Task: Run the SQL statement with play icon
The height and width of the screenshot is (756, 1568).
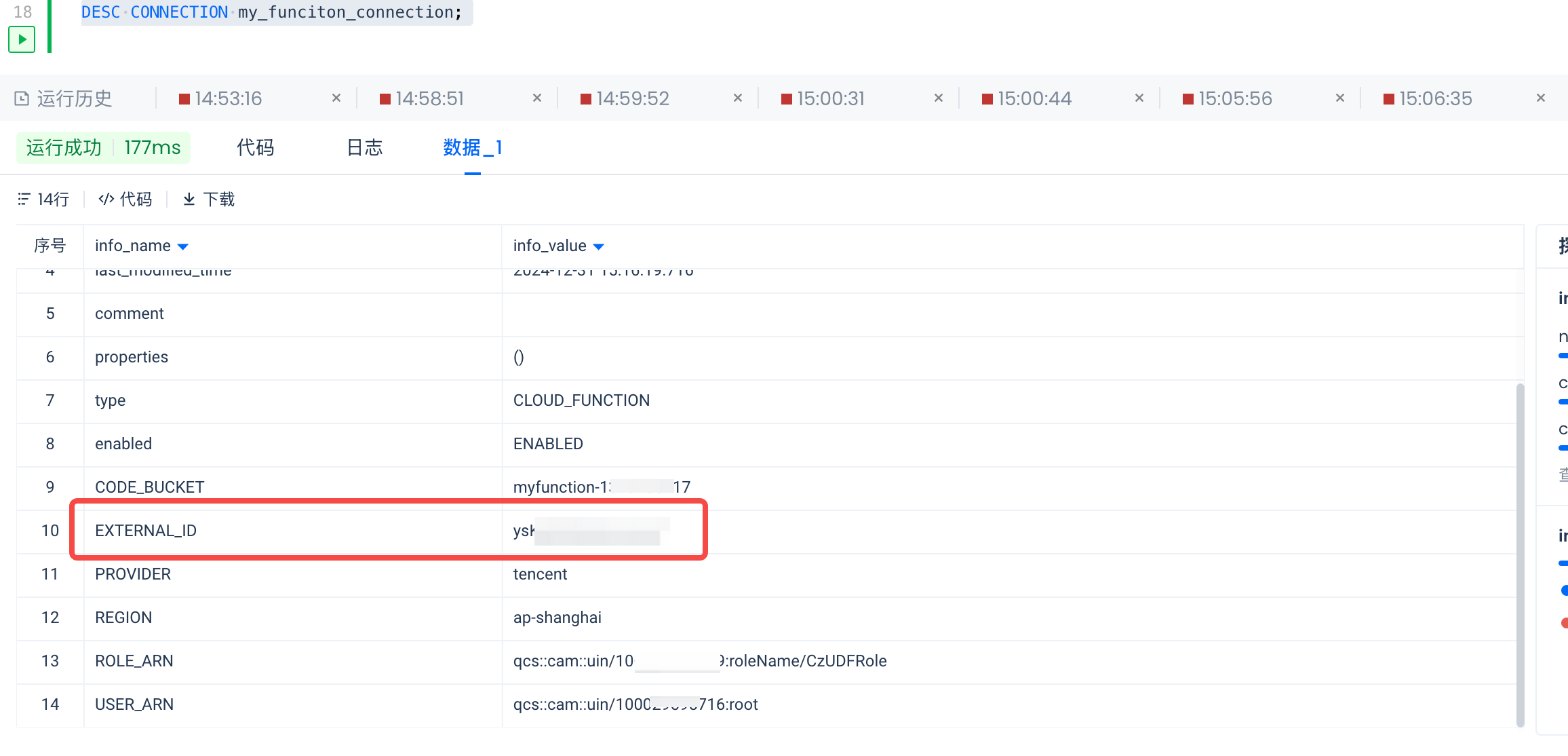Action: click(22, 39)
